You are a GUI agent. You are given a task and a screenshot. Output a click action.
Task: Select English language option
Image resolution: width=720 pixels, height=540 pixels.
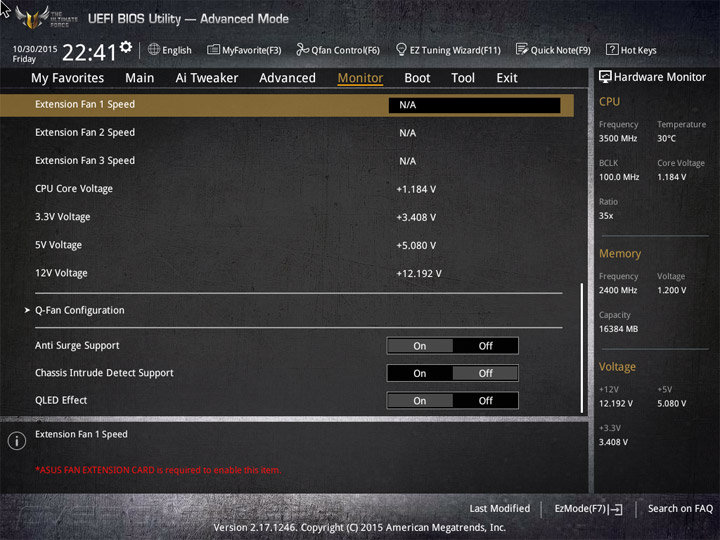tap(177, 50)
